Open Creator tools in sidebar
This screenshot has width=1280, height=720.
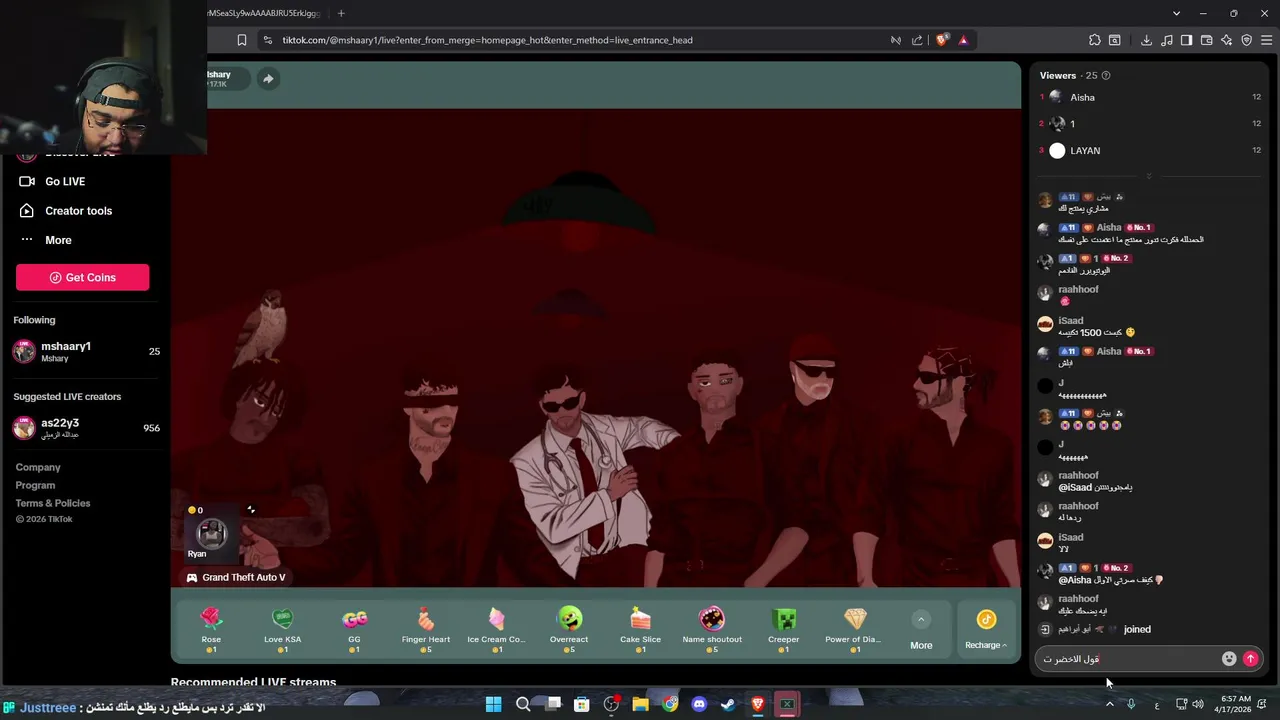tap(78, 211)
